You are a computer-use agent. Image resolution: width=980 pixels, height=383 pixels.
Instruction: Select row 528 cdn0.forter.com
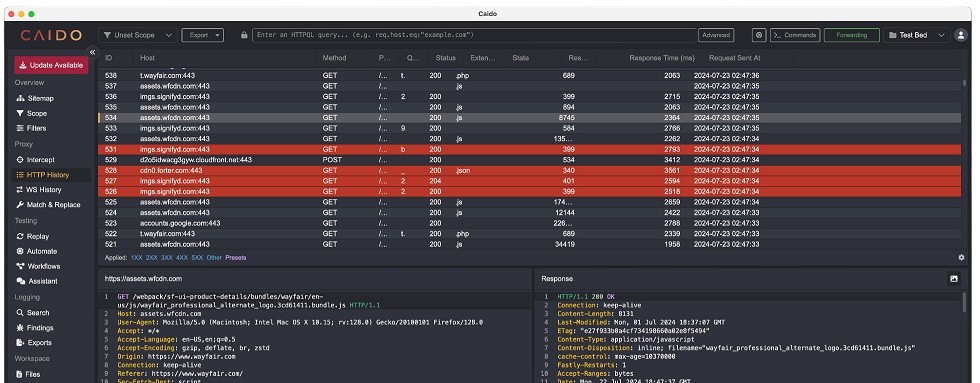tap(530, 171)
